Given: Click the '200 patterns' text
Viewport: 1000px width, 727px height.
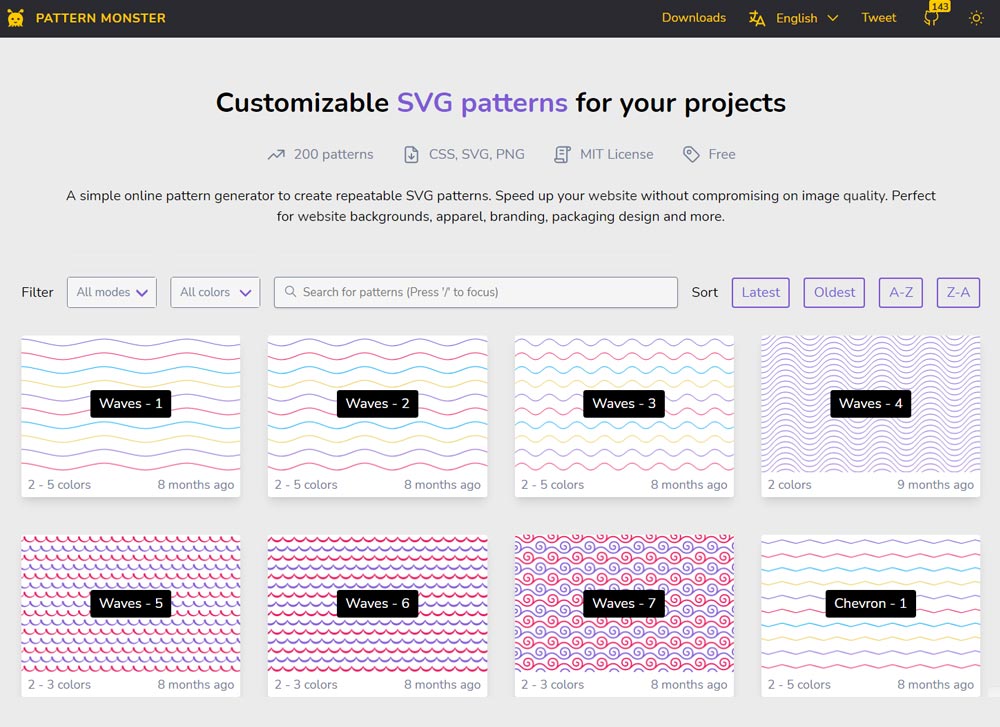Looking at the screenshot, I should (334, 154).
